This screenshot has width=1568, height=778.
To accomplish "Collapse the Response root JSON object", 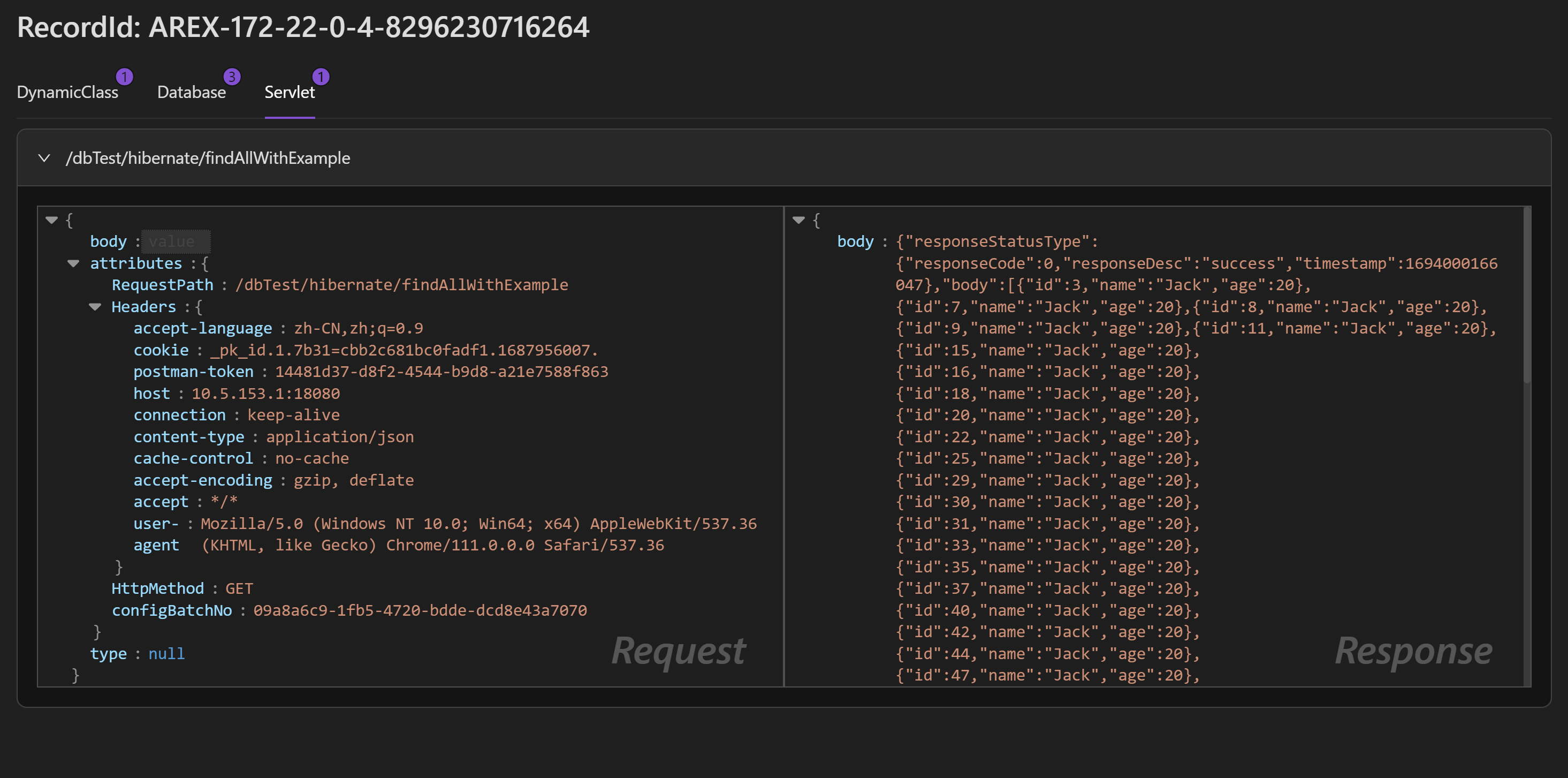I will 798,220.
